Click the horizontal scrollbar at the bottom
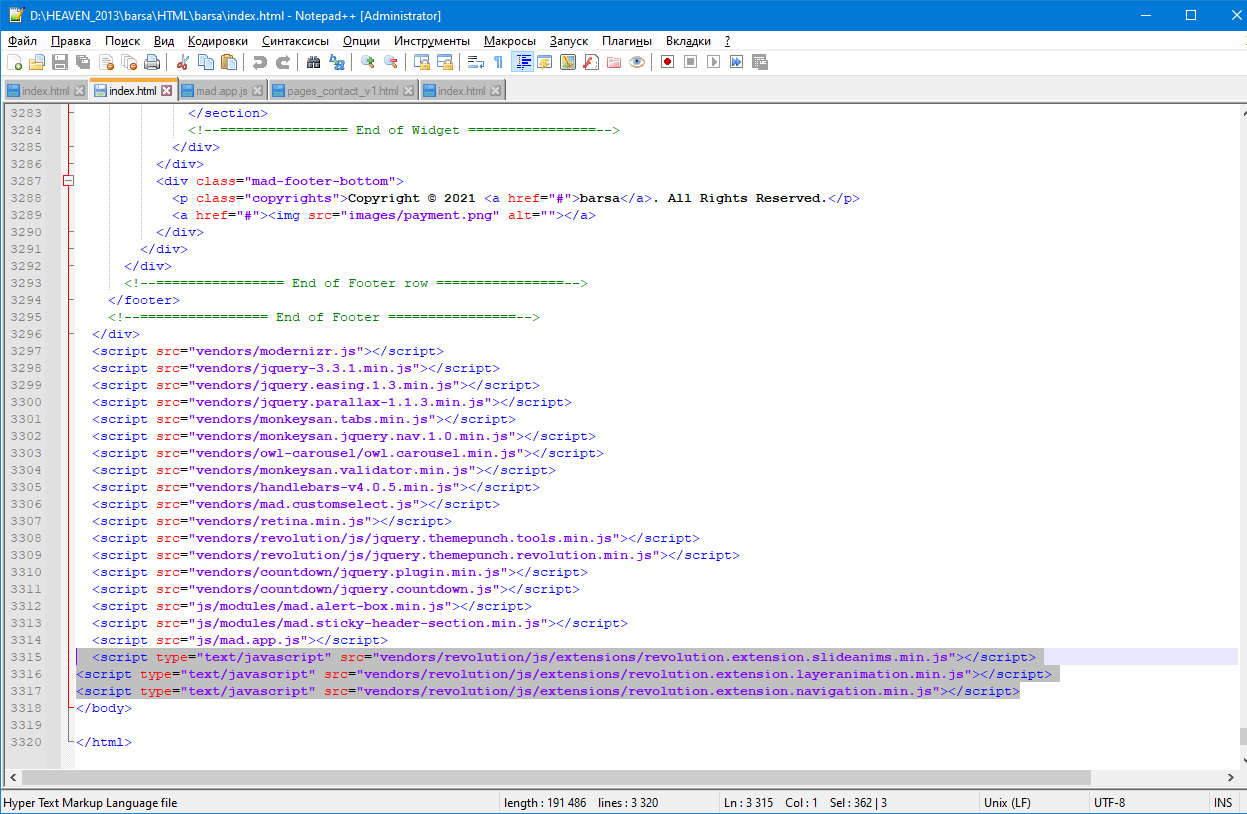 point(556,777)
